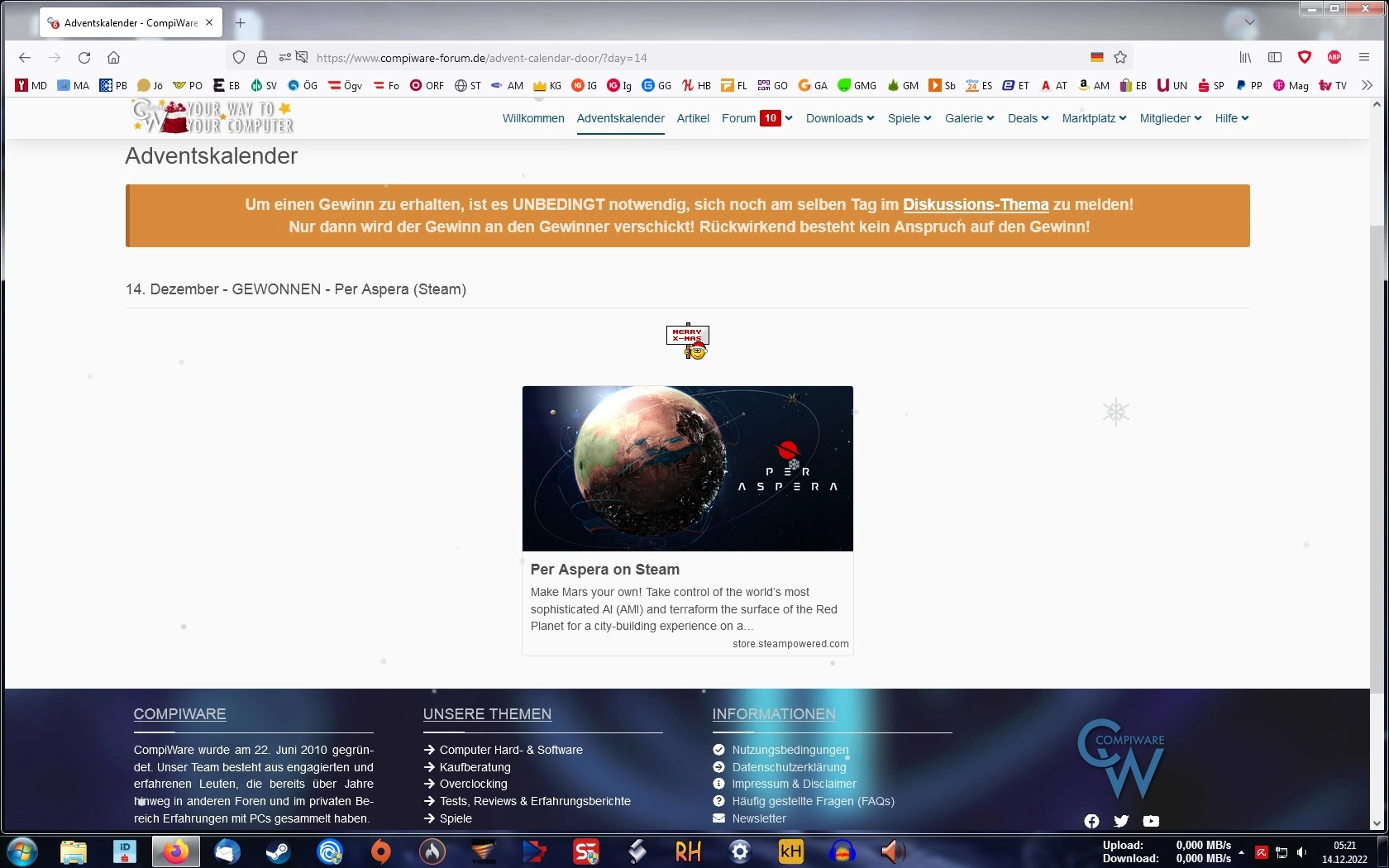The height and width of the screenshot is (868, 1389).
Task: Click the site security padlock icon
Action: click(x=262, y=58)
